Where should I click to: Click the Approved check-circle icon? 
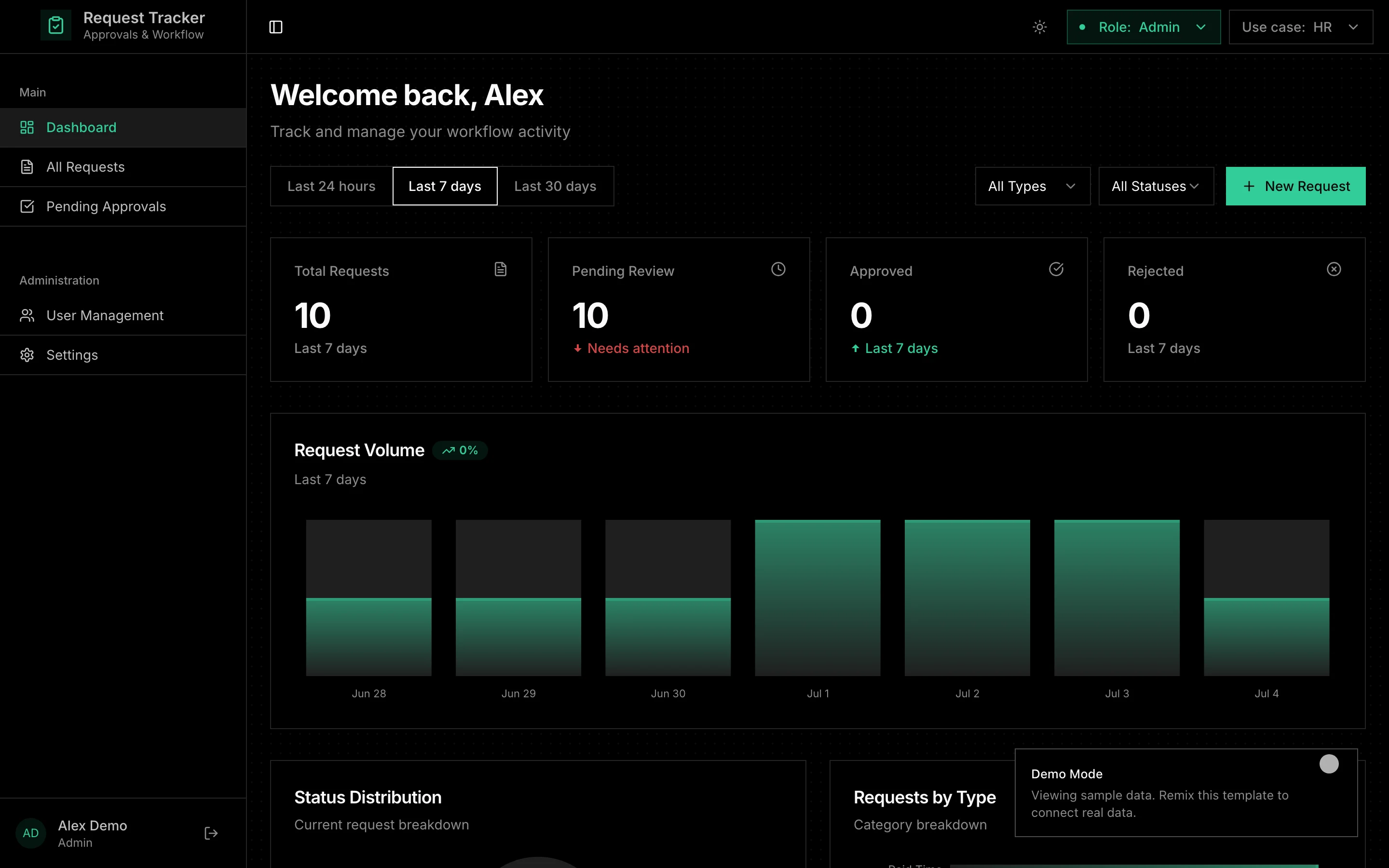pos(1056,269)
